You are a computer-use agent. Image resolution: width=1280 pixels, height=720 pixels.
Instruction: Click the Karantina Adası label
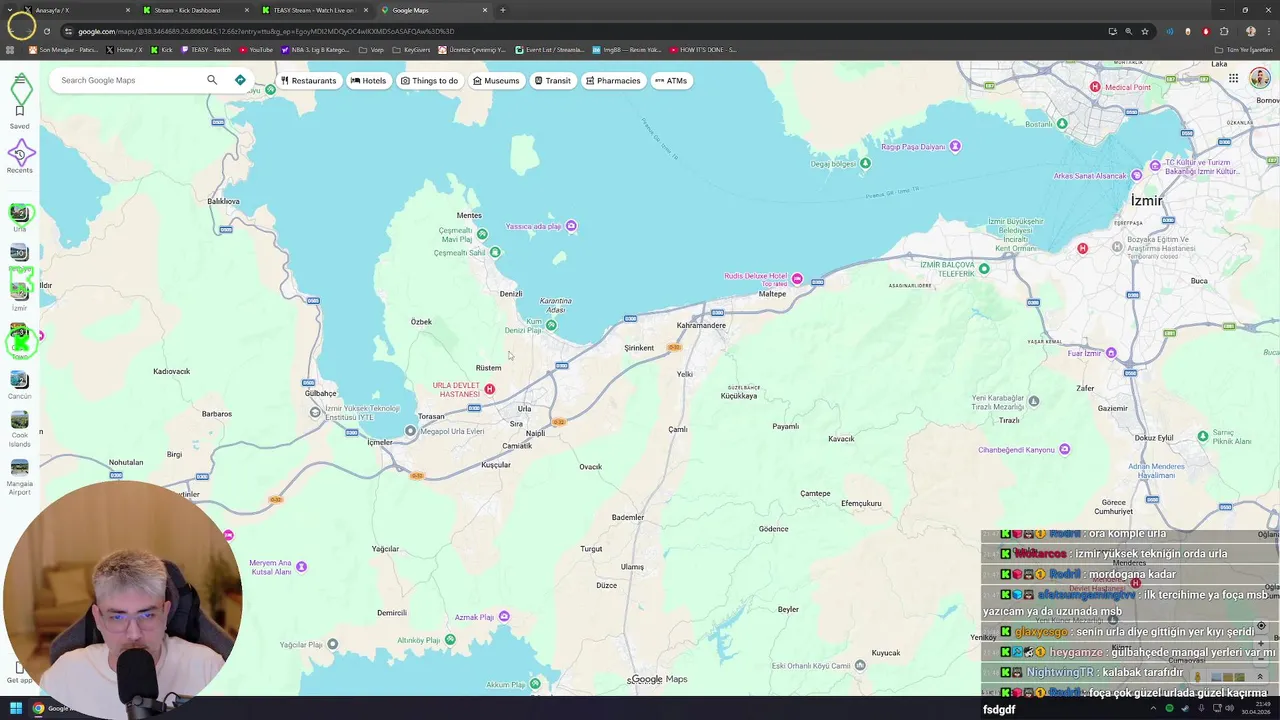click(556, 304)
